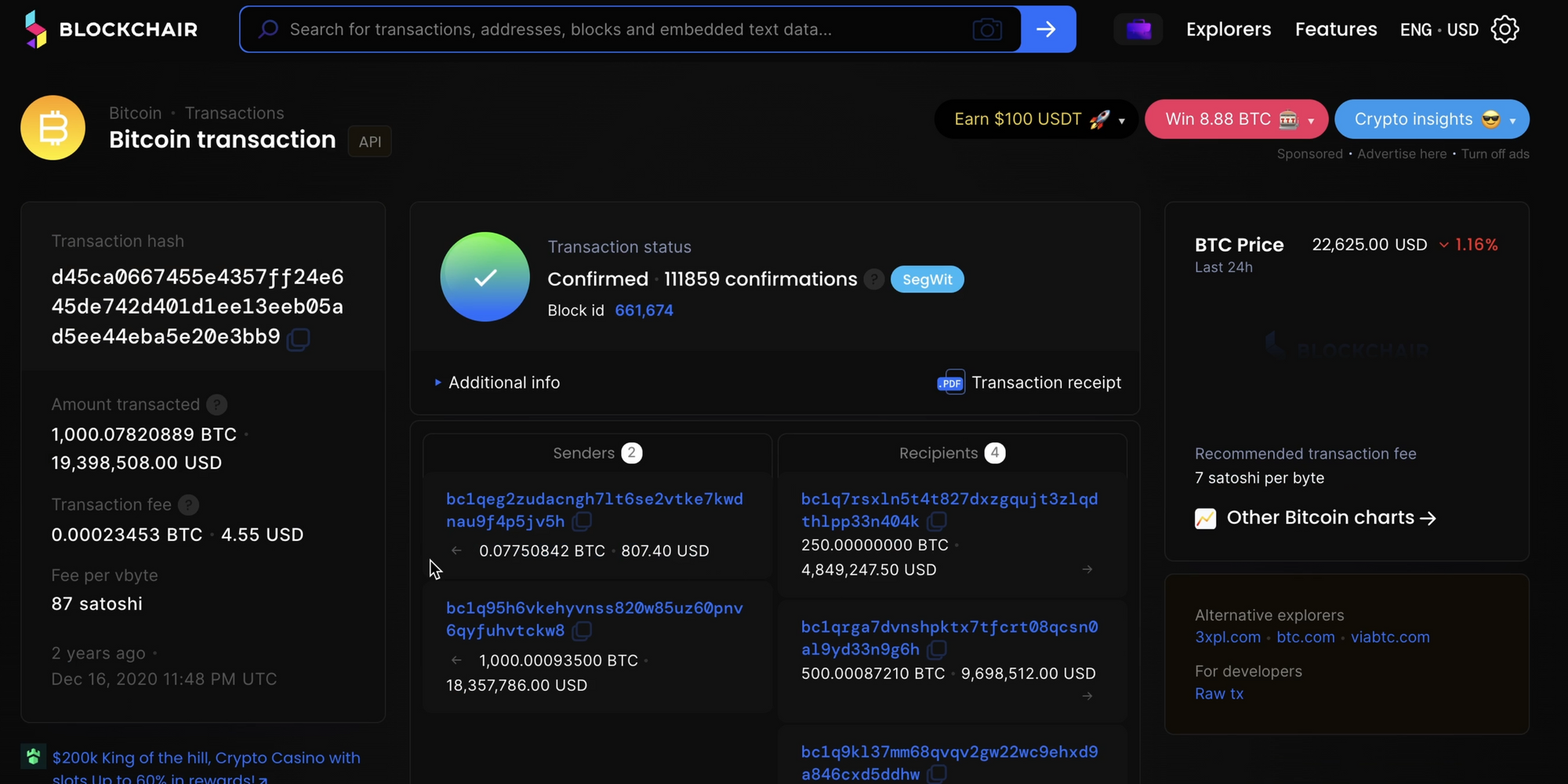Click help icon beside Transaction fee

(188, 505)
